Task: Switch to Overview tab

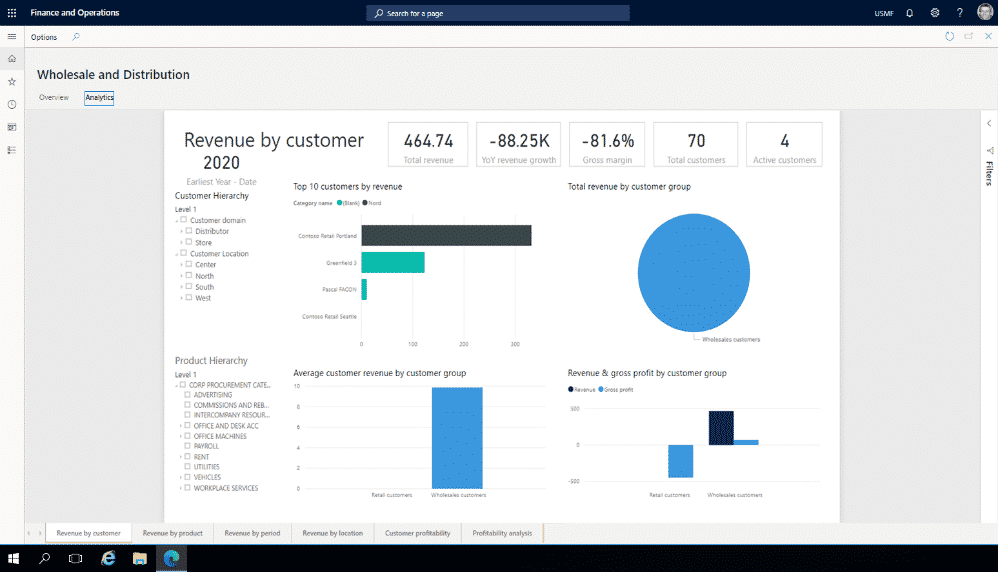Action: (x=53, y=97)
